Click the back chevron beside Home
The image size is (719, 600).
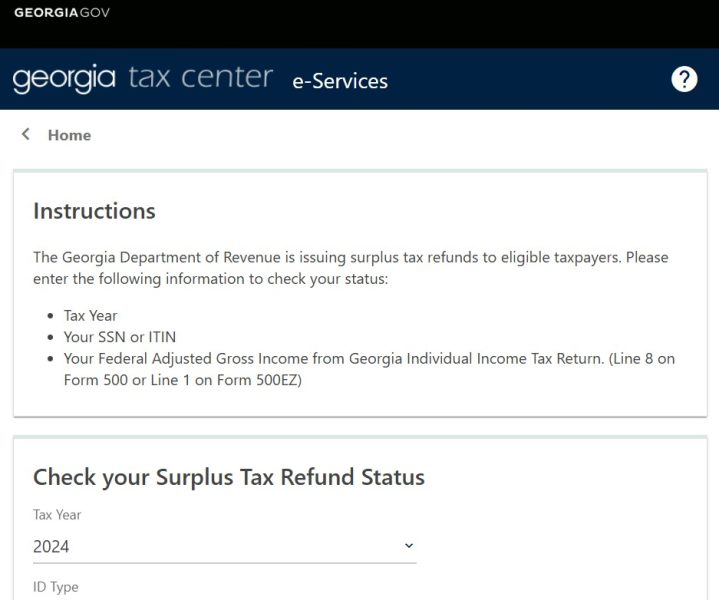tap(26, 134)
